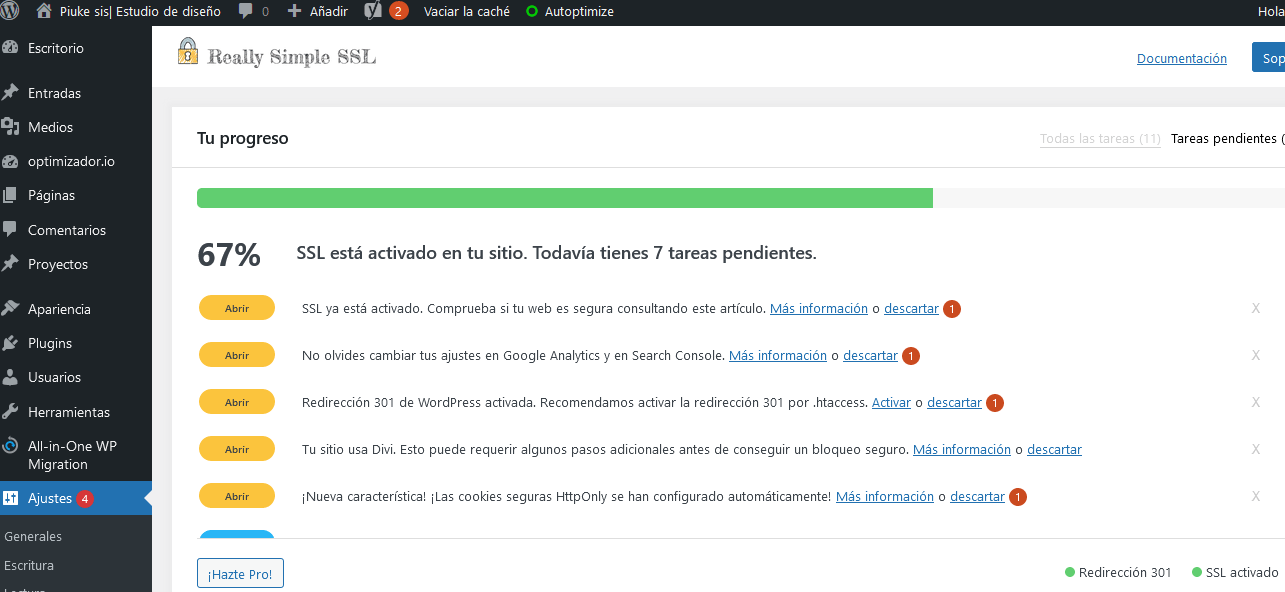
Task: Click descartar on the SSL activated task
Action: pos(911,308)
